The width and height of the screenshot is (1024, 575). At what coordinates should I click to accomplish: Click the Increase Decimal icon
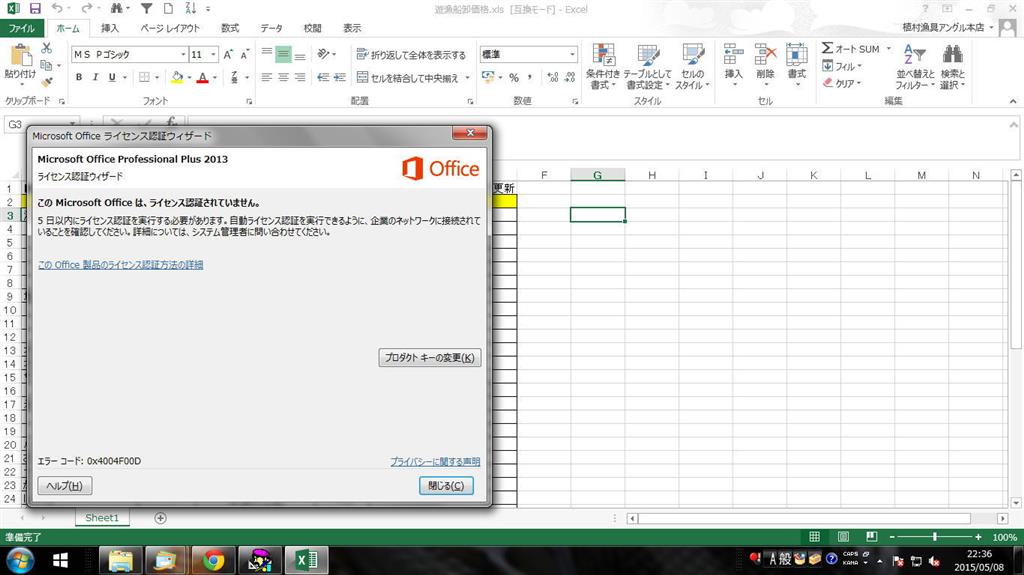553,77
